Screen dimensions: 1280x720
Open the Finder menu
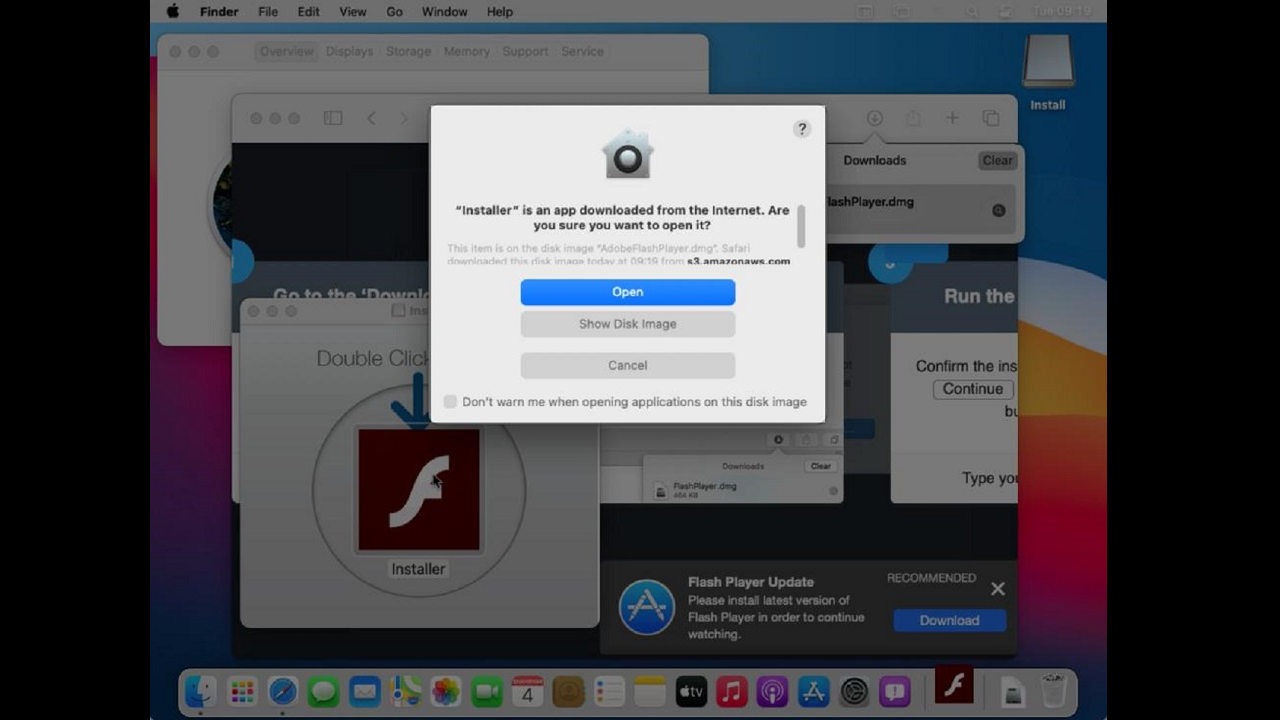(x=219, y=12)
